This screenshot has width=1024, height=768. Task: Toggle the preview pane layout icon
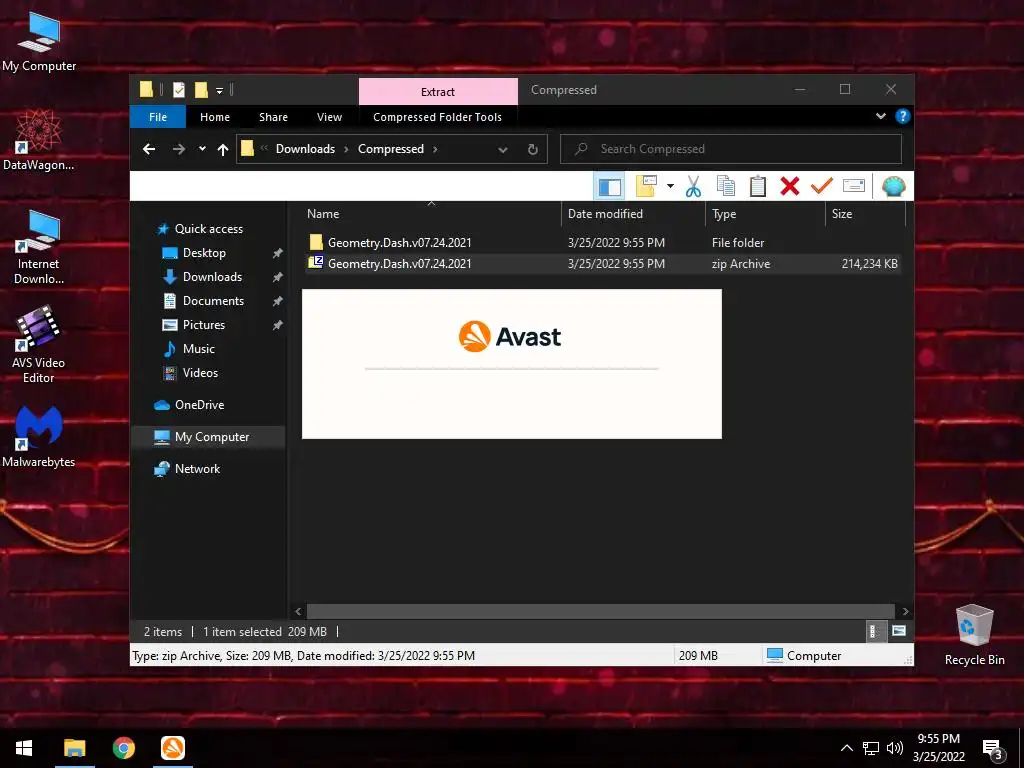point(609,187)
